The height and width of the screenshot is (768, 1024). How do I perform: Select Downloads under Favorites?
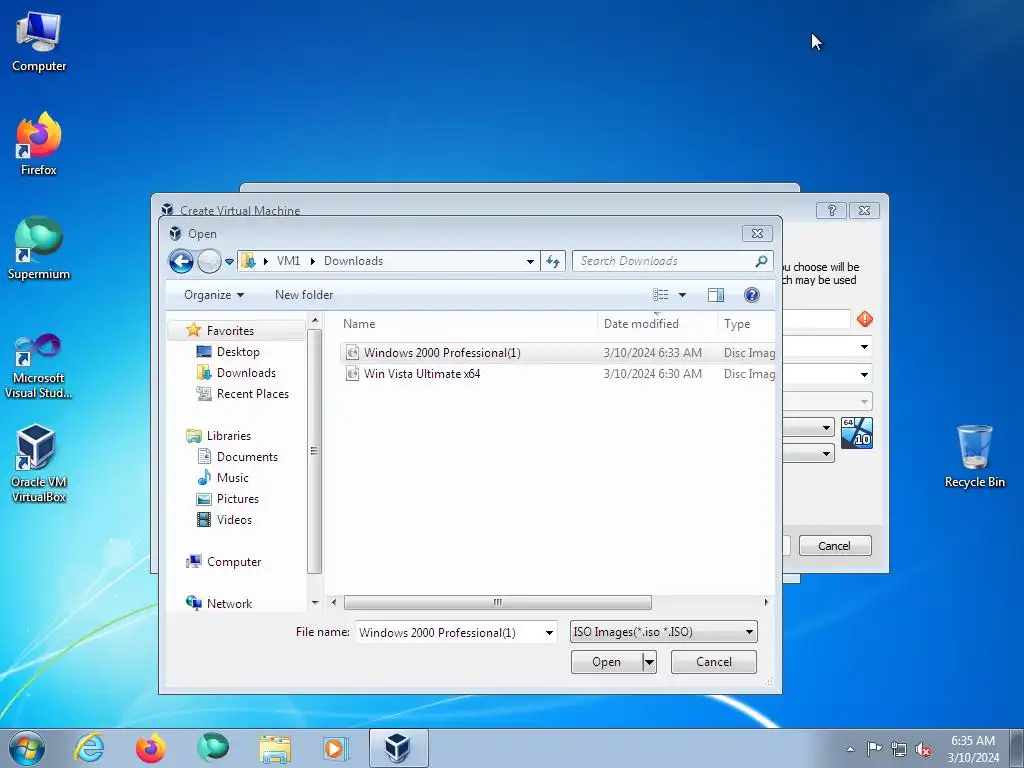[246, 373]
